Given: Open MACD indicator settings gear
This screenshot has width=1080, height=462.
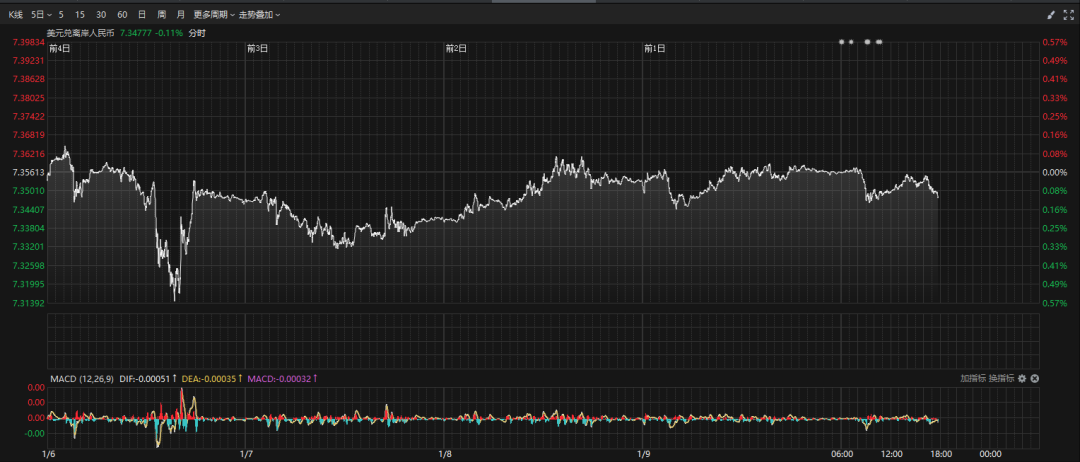Looking at the screenshot, I should coord(1022,378).
